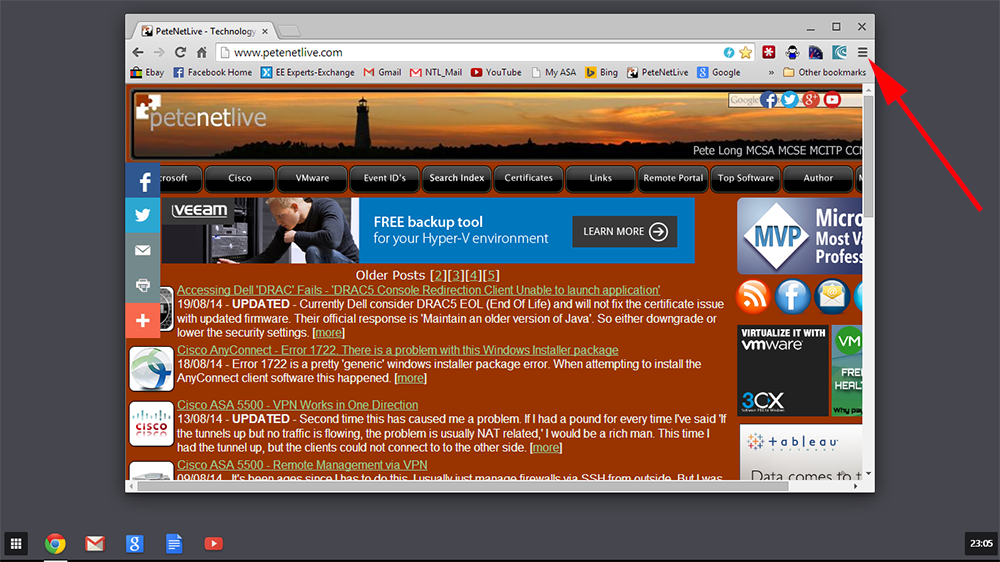The height and width of the screenshot is (562, 1000).
Task: Open EE Experts-Exchange bookmark
Action: point(307,73)
